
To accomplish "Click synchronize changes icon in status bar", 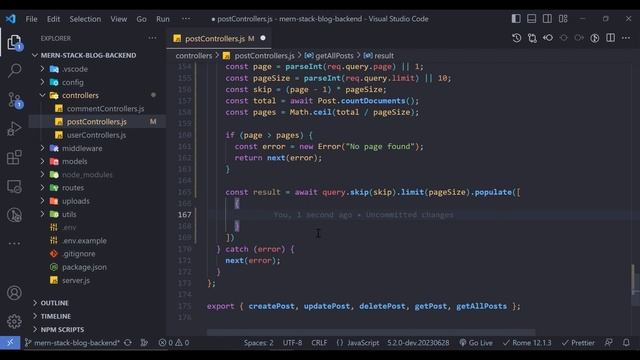I will (x=128, y=342).
